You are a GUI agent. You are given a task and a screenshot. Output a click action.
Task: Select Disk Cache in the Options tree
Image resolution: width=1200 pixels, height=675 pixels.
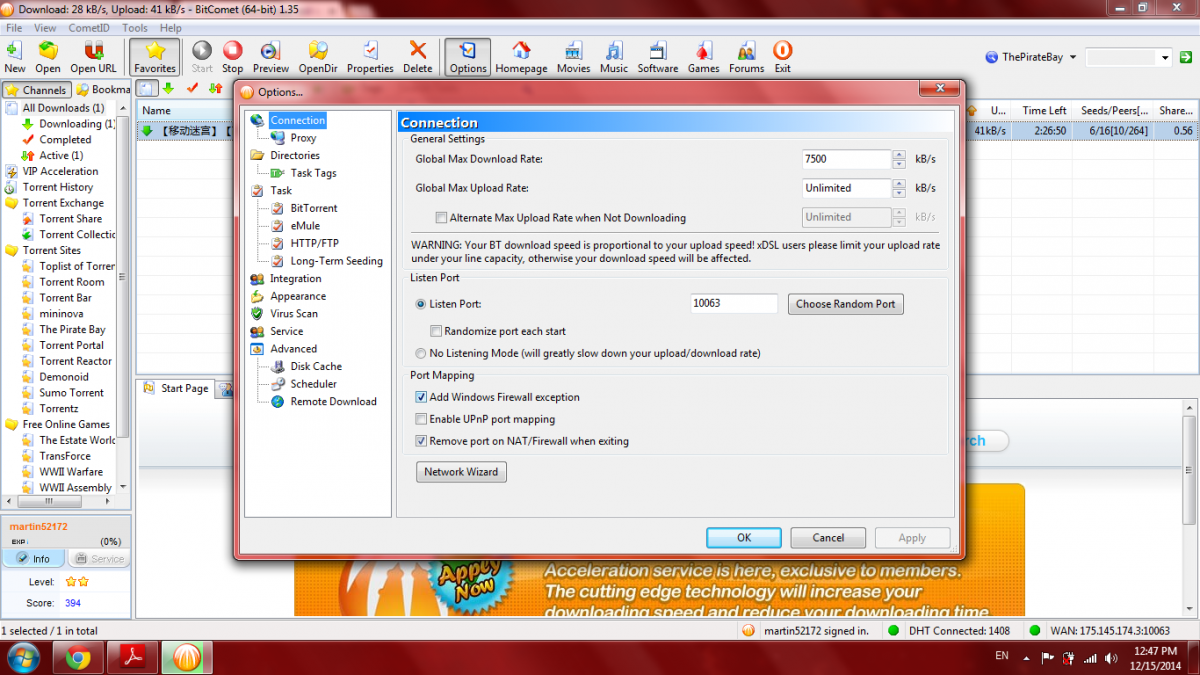pos(316,366)
